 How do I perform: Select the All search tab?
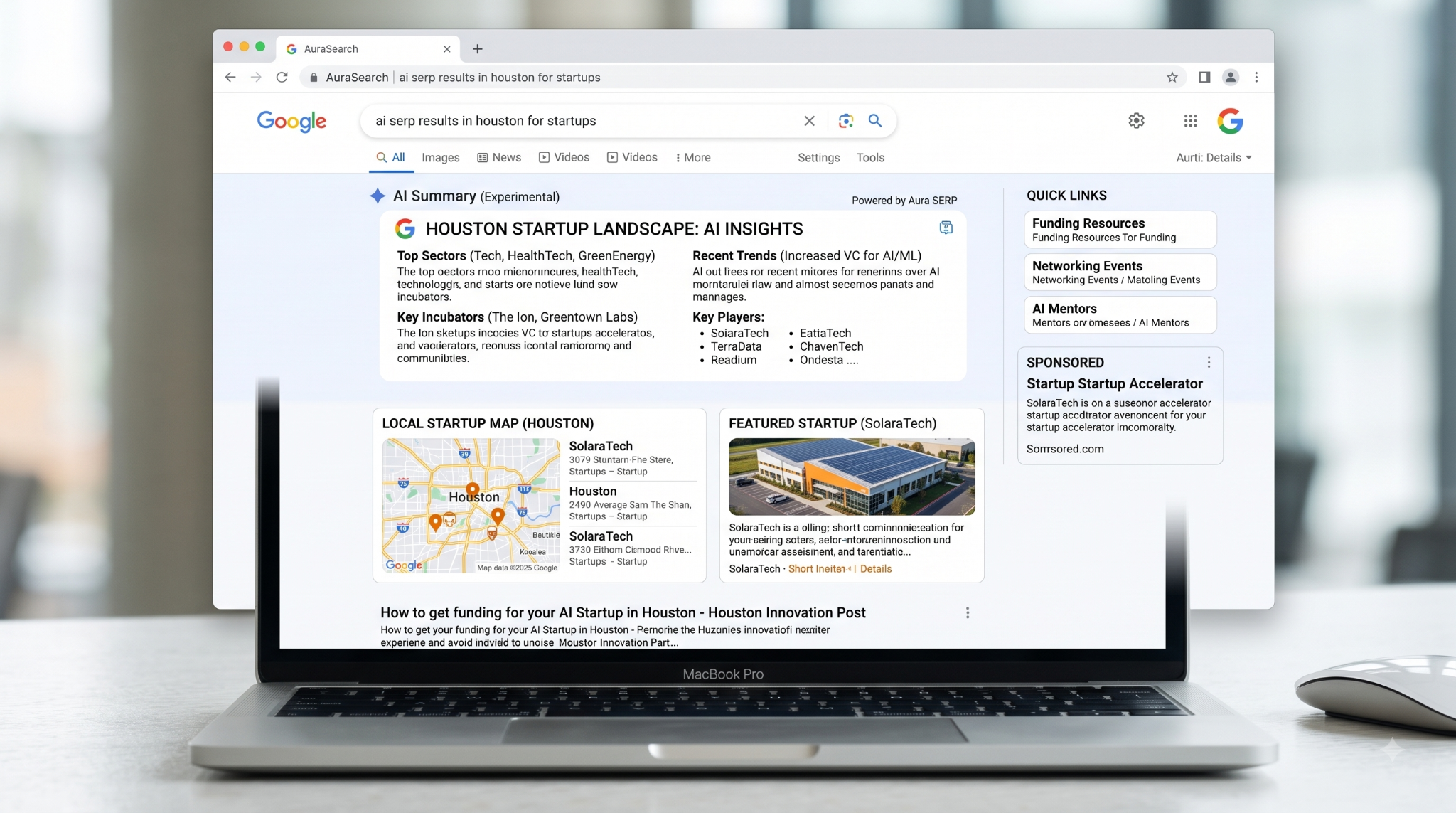tap(390, 158)
